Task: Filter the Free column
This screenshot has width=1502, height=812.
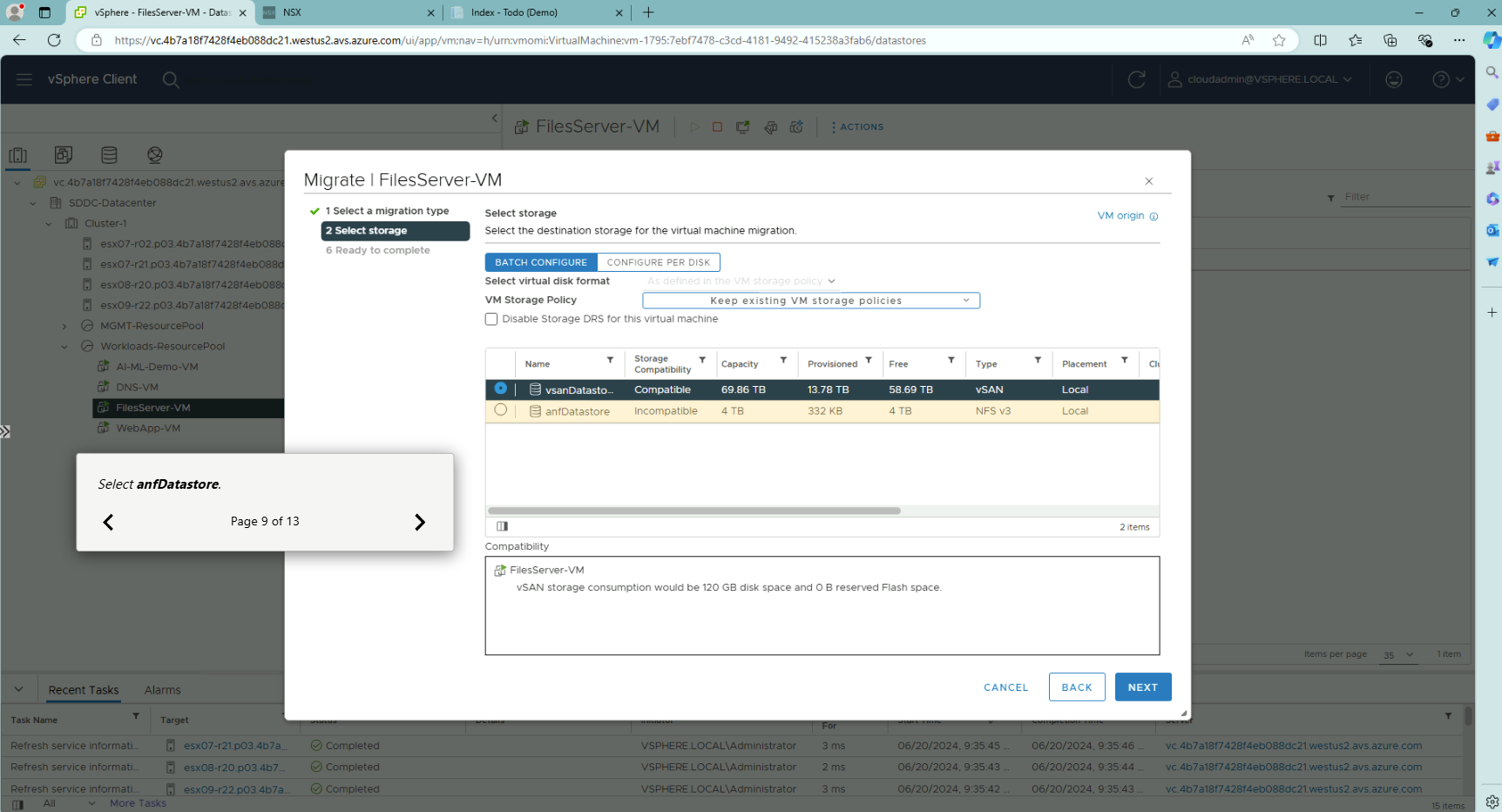Action: click(951, 360)
